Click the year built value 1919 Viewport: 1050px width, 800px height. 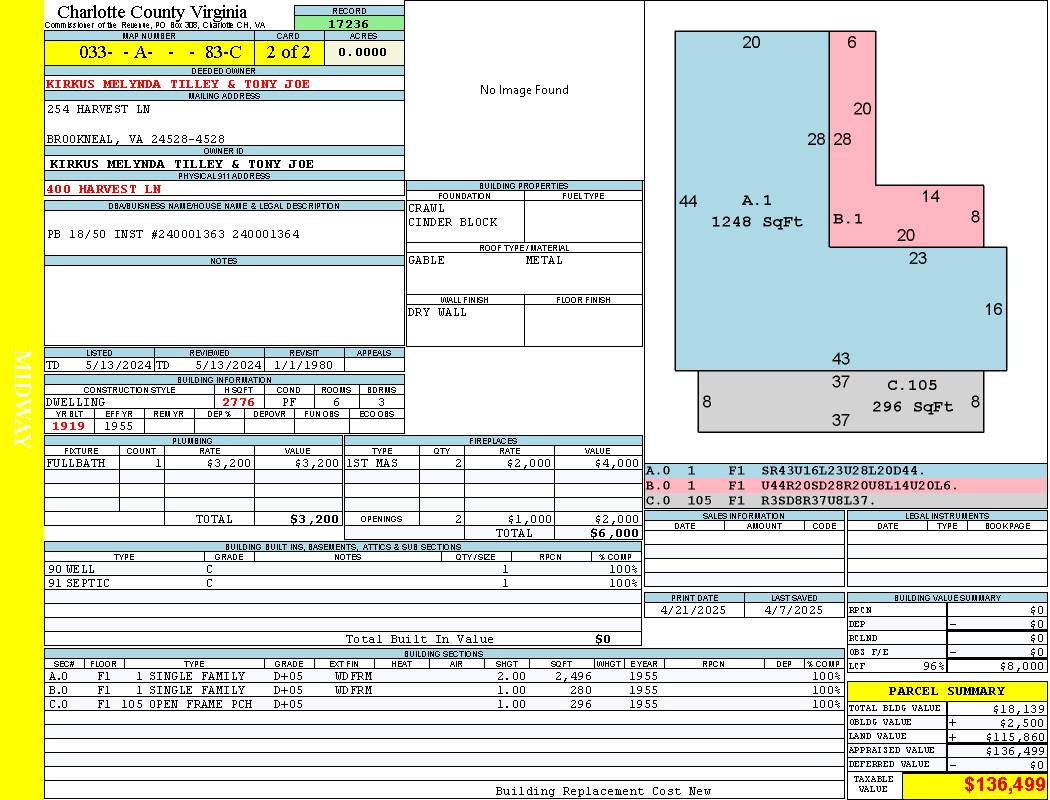pyautogui.click(x=66, y=426)
